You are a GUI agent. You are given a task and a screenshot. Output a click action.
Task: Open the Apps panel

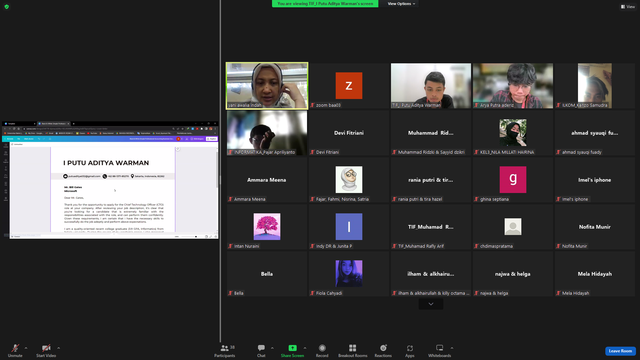click(x=410, y=350)
